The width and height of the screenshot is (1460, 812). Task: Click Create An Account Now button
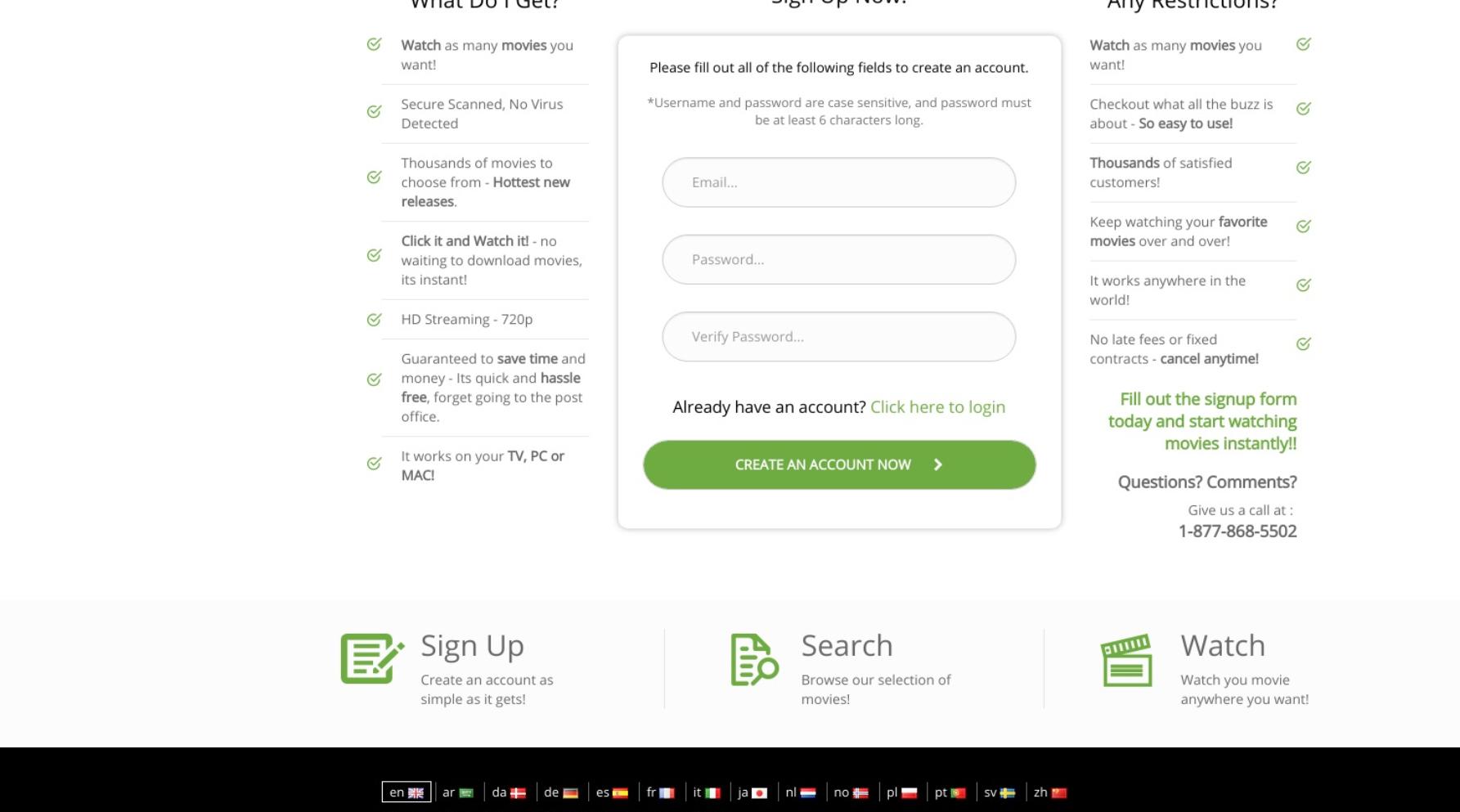pyautogui.click(x=839, y=464)
